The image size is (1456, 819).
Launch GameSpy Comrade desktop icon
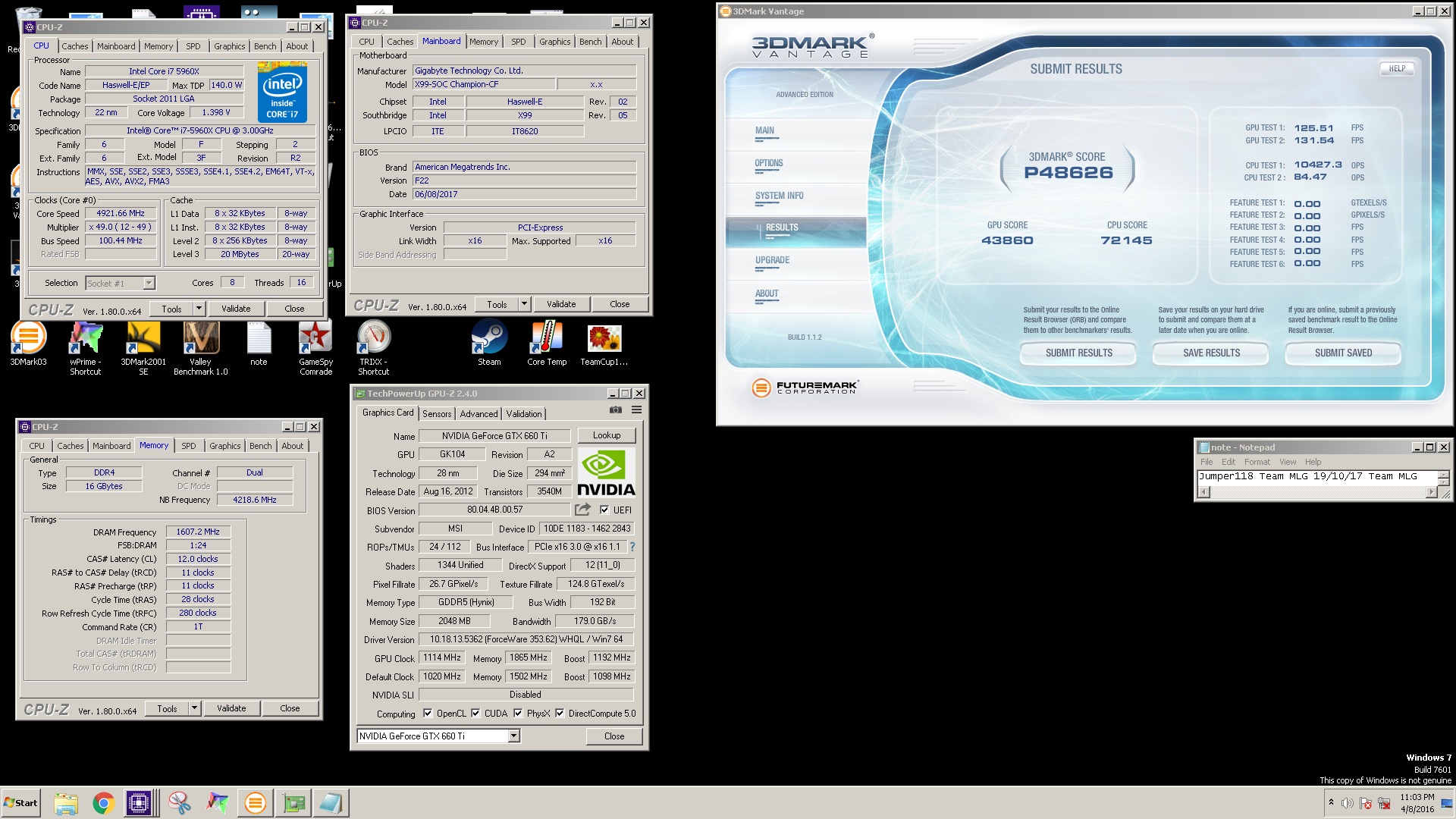click(x=316, y=348)
